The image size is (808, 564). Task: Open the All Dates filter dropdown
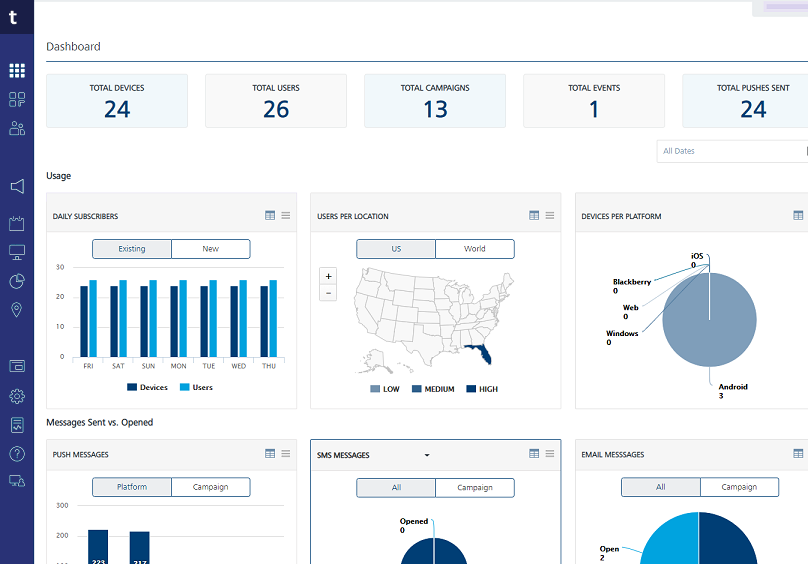coord(732,151)
